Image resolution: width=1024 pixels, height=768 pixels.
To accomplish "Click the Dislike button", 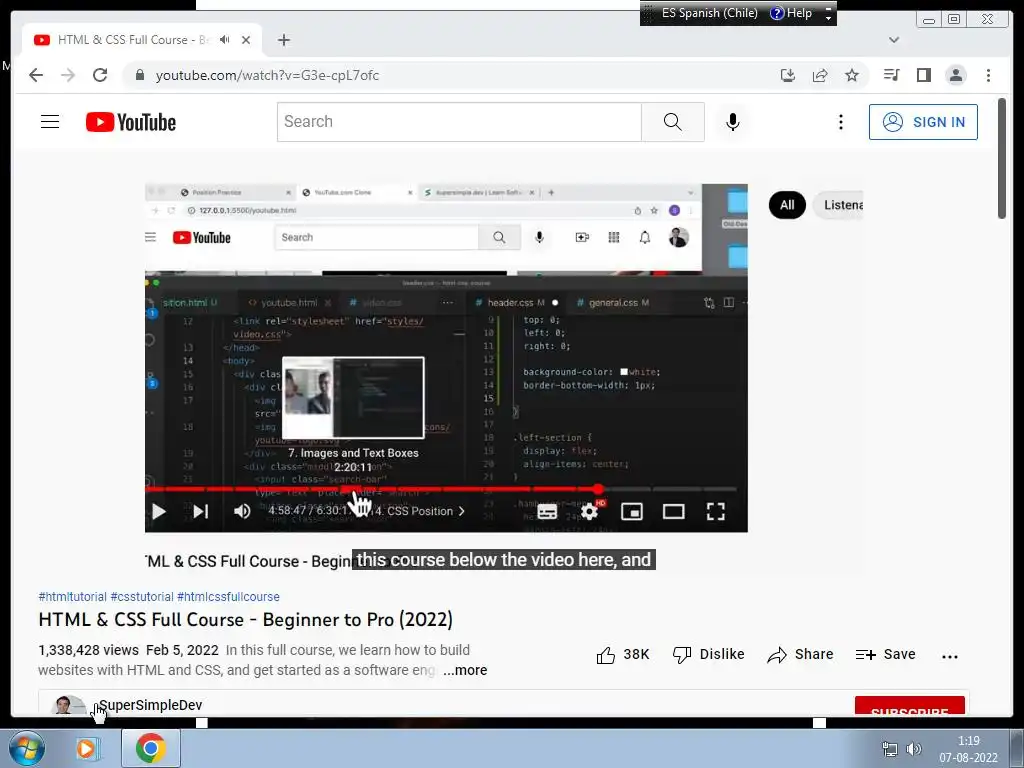I will click(x=709, y=654).
